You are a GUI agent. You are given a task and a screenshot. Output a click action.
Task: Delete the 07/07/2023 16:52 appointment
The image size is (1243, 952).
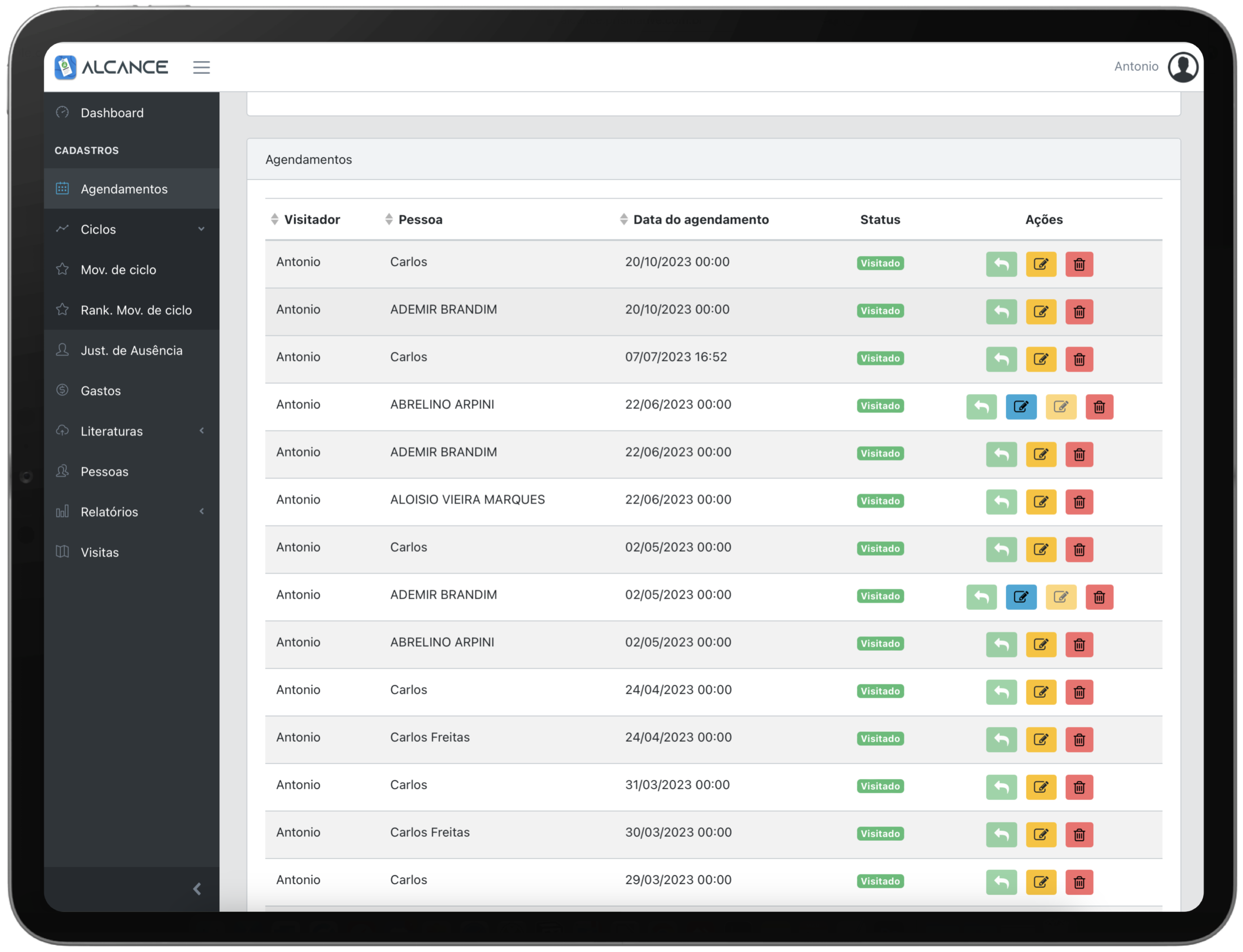pos(1078,359)
